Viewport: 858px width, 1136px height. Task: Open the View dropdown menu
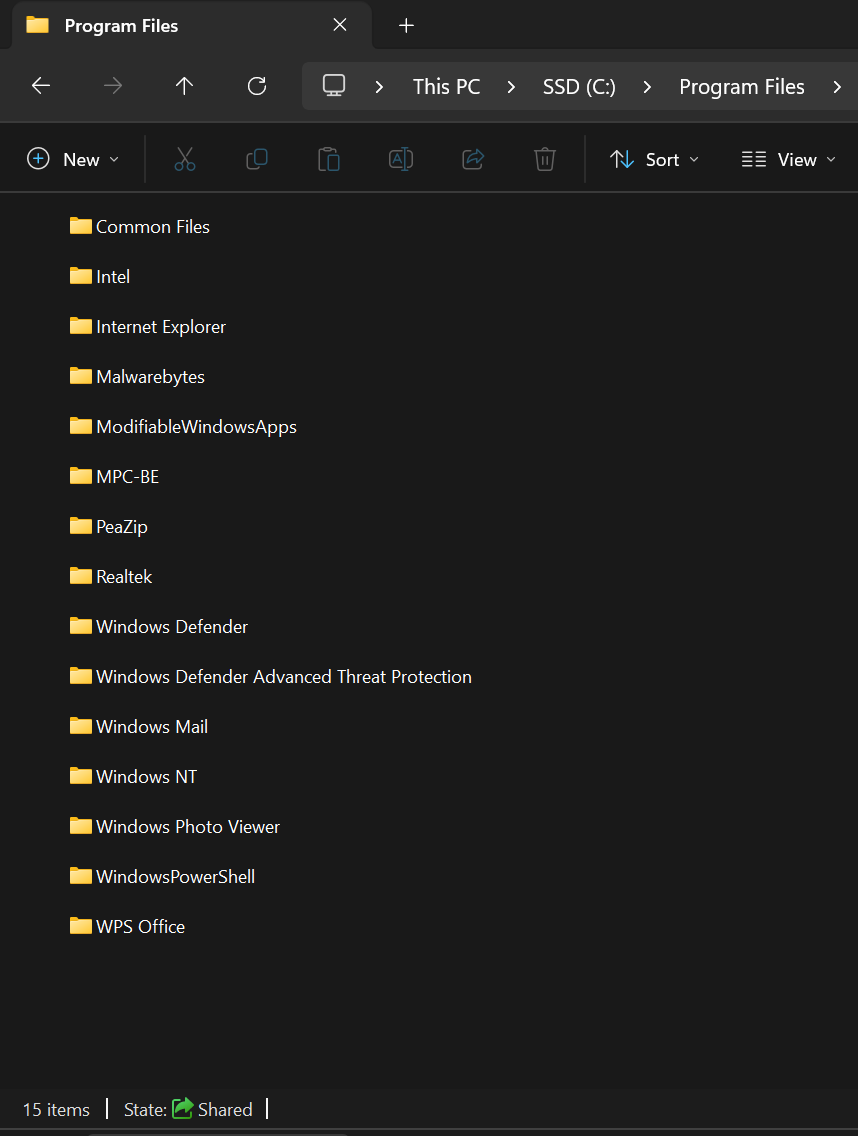788,159
